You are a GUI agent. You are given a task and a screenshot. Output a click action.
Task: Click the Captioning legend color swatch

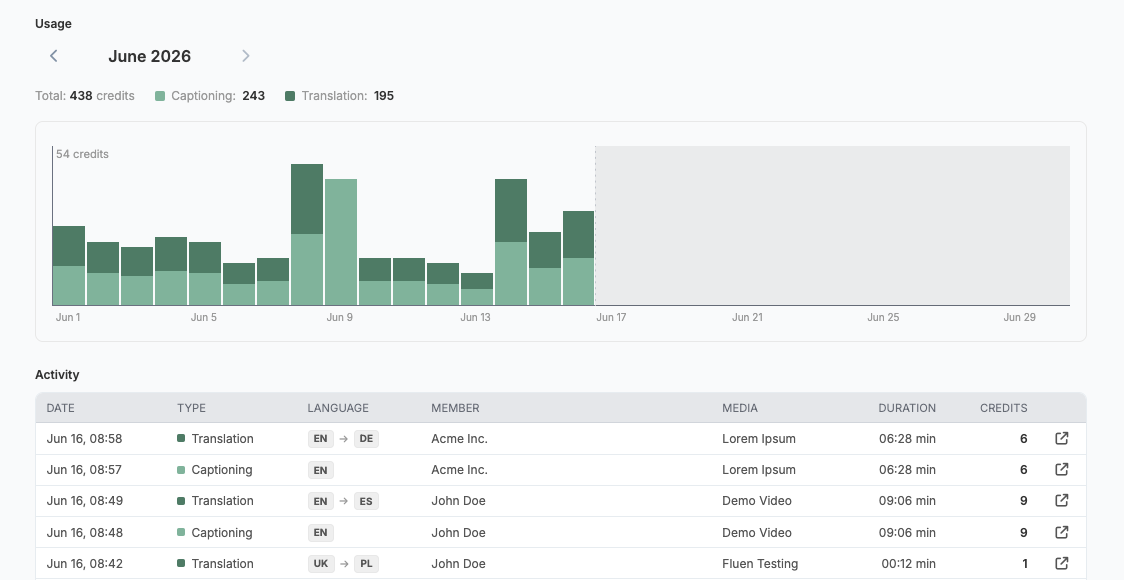160,96
